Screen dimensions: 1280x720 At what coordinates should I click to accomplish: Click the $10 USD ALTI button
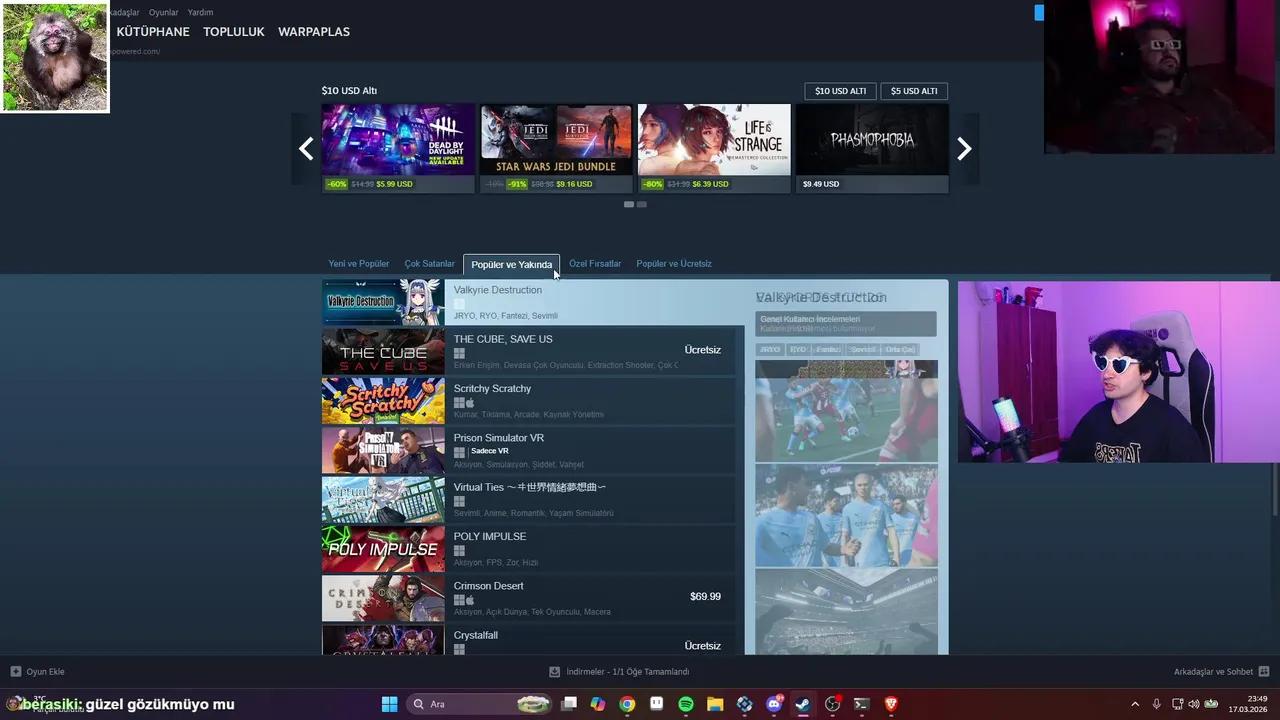point(840,91)
